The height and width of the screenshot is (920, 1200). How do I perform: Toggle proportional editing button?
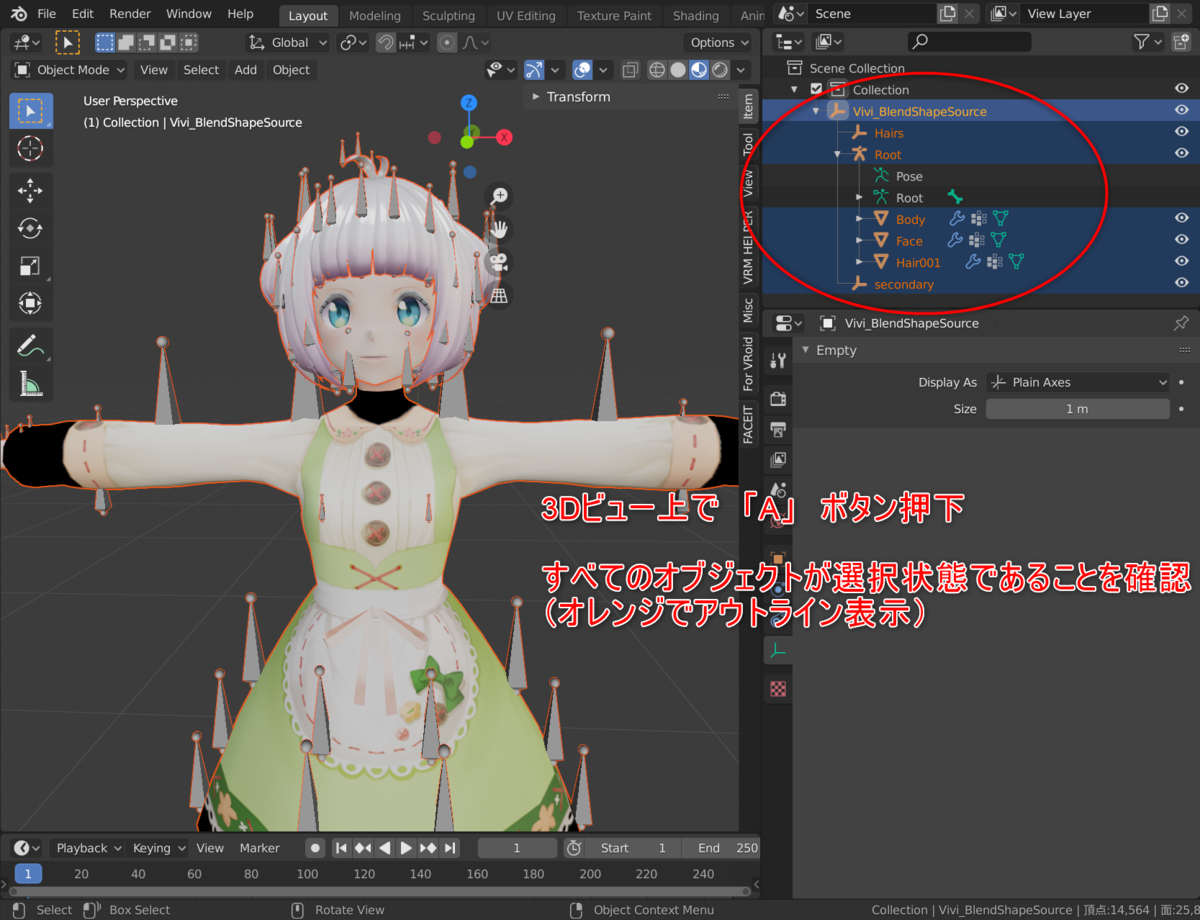(x=447, y=42)
